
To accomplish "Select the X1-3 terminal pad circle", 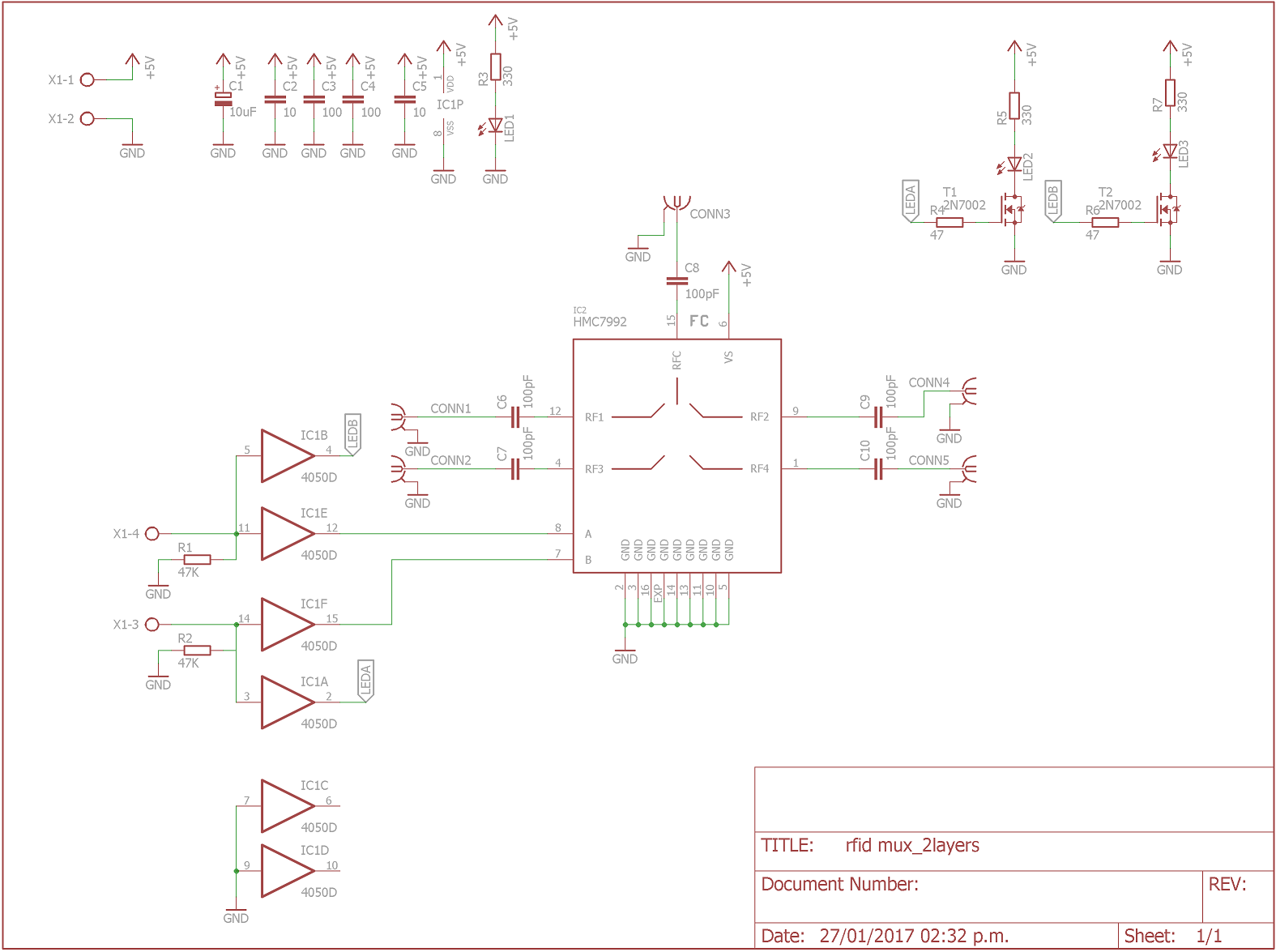I will [152, 624].
